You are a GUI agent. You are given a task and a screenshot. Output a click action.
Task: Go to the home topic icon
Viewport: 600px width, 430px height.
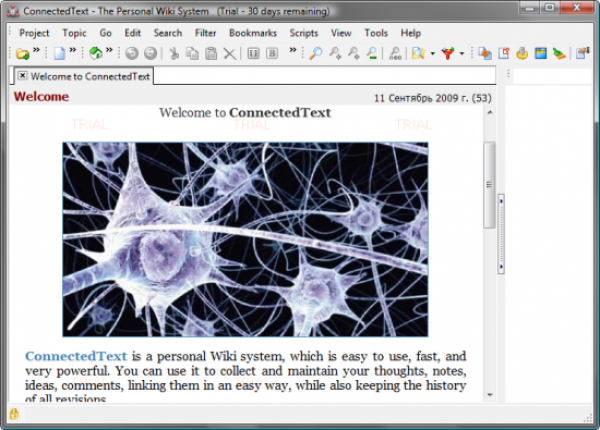pyautogui.click(x=95, y=53)
